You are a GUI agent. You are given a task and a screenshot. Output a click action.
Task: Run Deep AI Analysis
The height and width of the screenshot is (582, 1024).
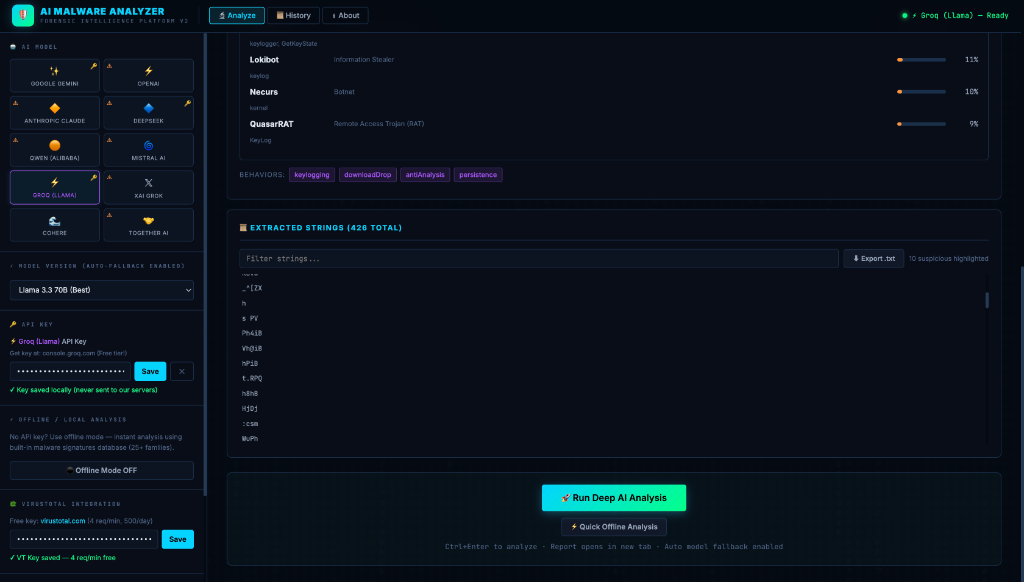(614, 498)
